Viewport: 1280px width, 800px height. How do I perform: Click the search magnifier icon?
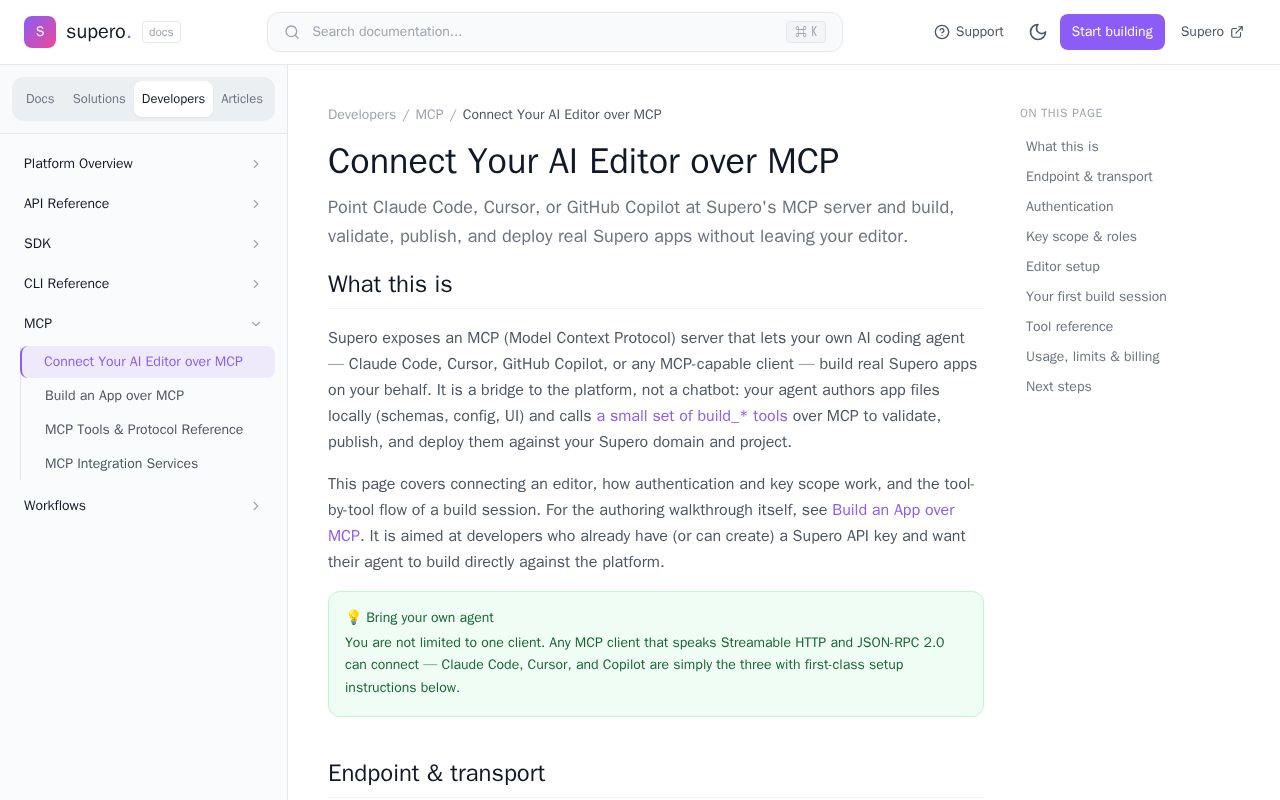click(x=292, y=32)
